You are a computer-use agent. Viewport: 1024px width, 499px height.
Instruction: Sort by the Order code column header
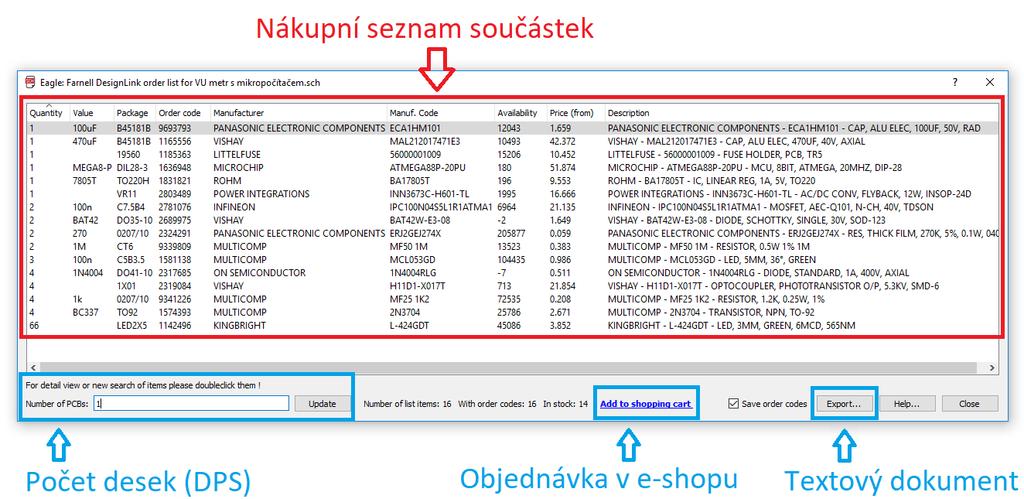[x=180, y=113]
